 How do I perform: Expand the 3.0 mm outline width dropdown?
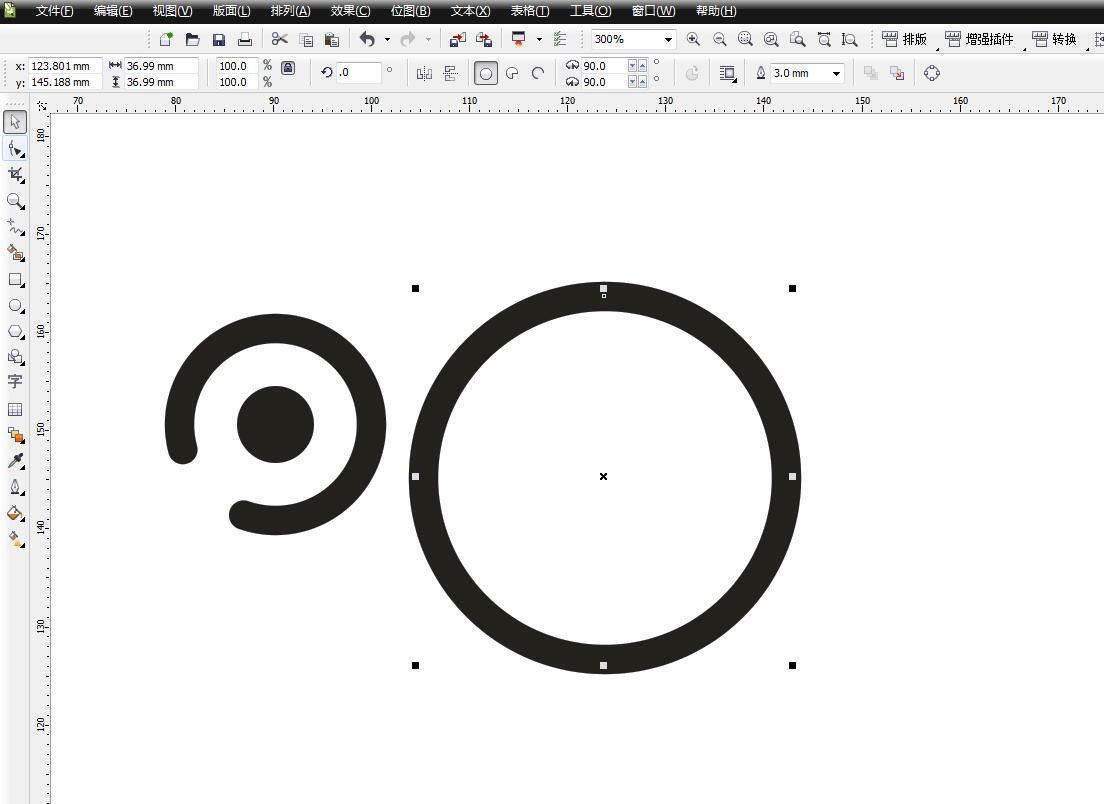click(x=836, y=73)
